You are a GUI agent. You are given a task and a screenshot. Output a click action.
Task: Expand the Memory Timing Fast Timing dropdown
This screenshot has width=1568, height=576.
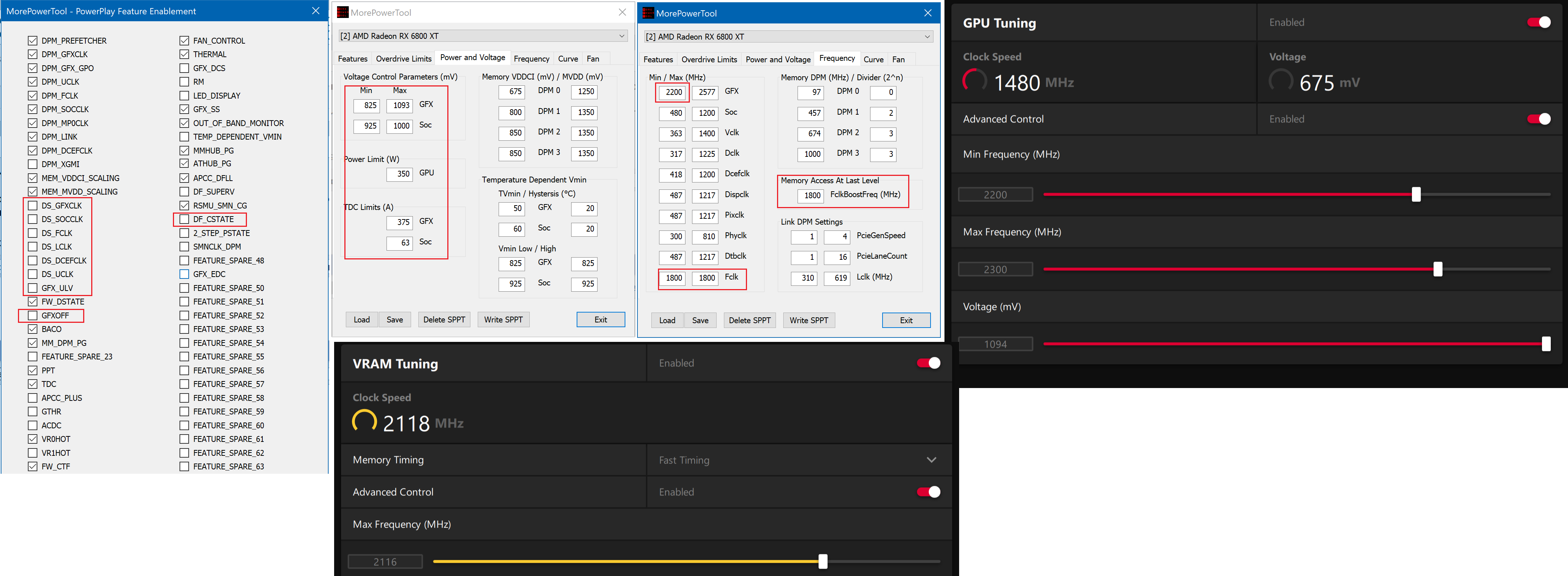931,460
